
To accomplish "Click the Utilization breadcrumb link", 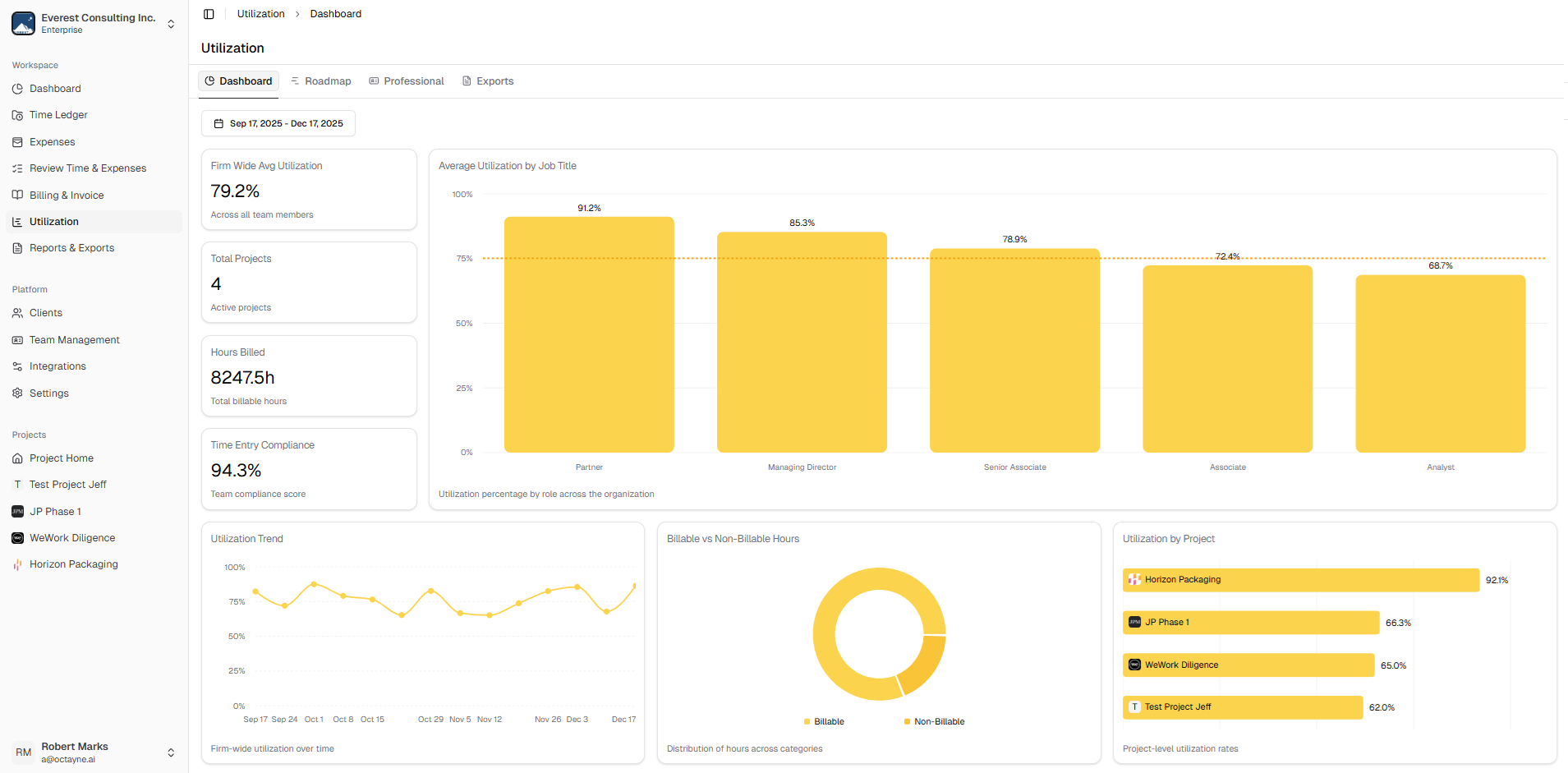I will click(260, 14).
